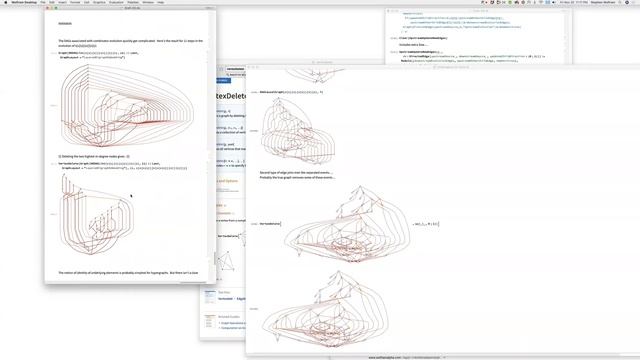The image size is (640, 360).
Task: Click the Clear input cell in top-right notebook
Action: click(423, 38)
